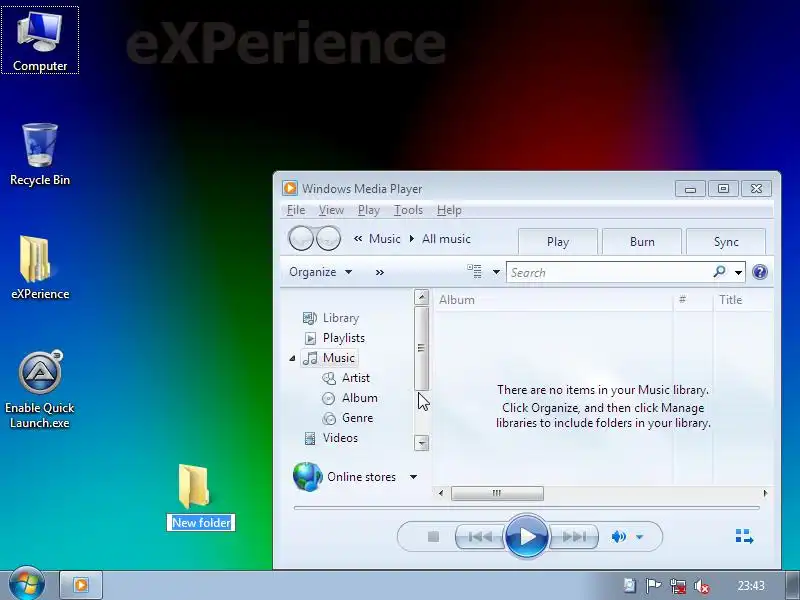Click the network tray icon

coord(678,586)
